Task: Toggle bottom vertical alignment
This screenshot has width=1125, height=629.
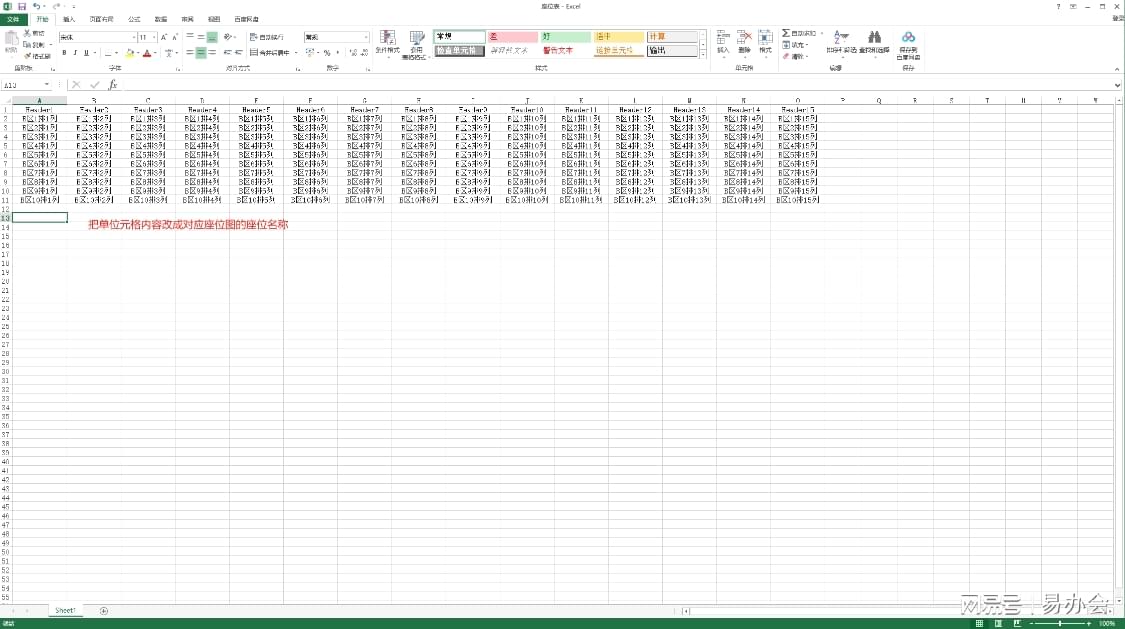Action: tap(212, 37)
